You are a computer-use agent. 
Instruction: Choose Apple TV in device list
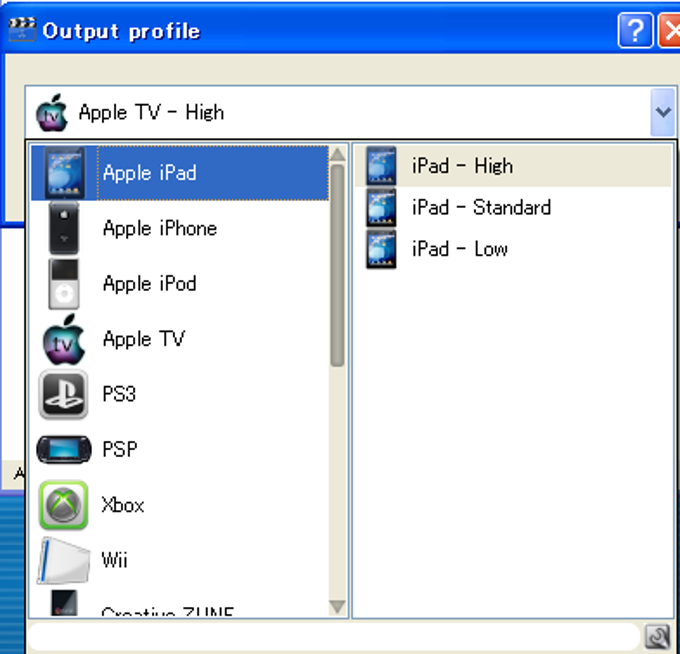tap(180, 339)
